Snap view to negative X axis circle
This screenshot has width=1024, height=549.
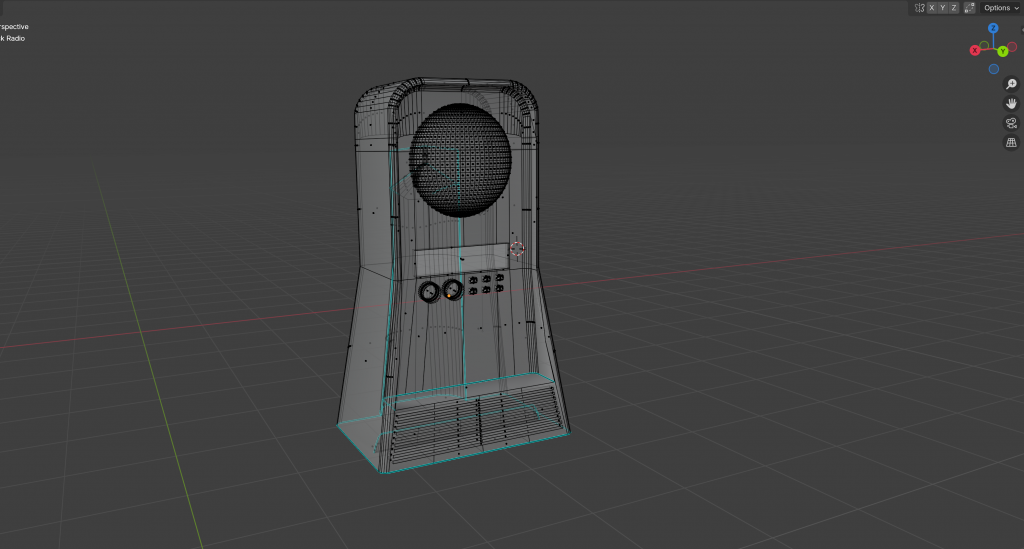pyautogui.click(x=1012, y=46)
